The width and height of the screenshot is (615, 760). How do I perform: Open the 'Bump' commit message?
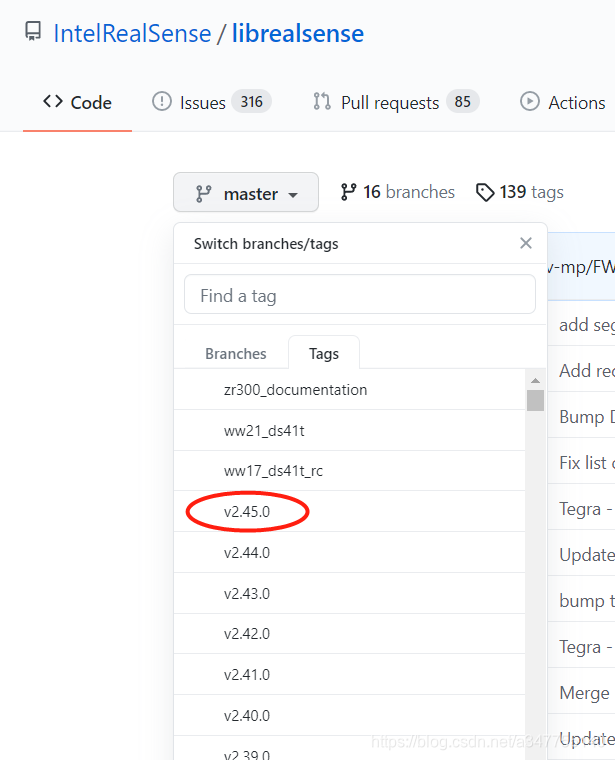[587, 417]
